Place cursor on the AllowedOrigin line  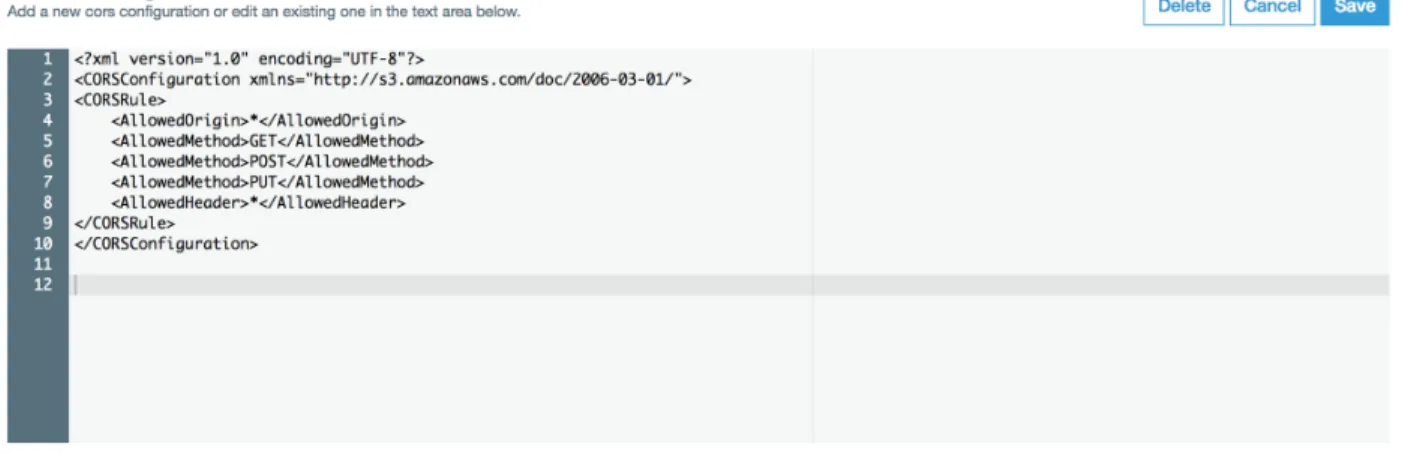[x=258, y=120]
